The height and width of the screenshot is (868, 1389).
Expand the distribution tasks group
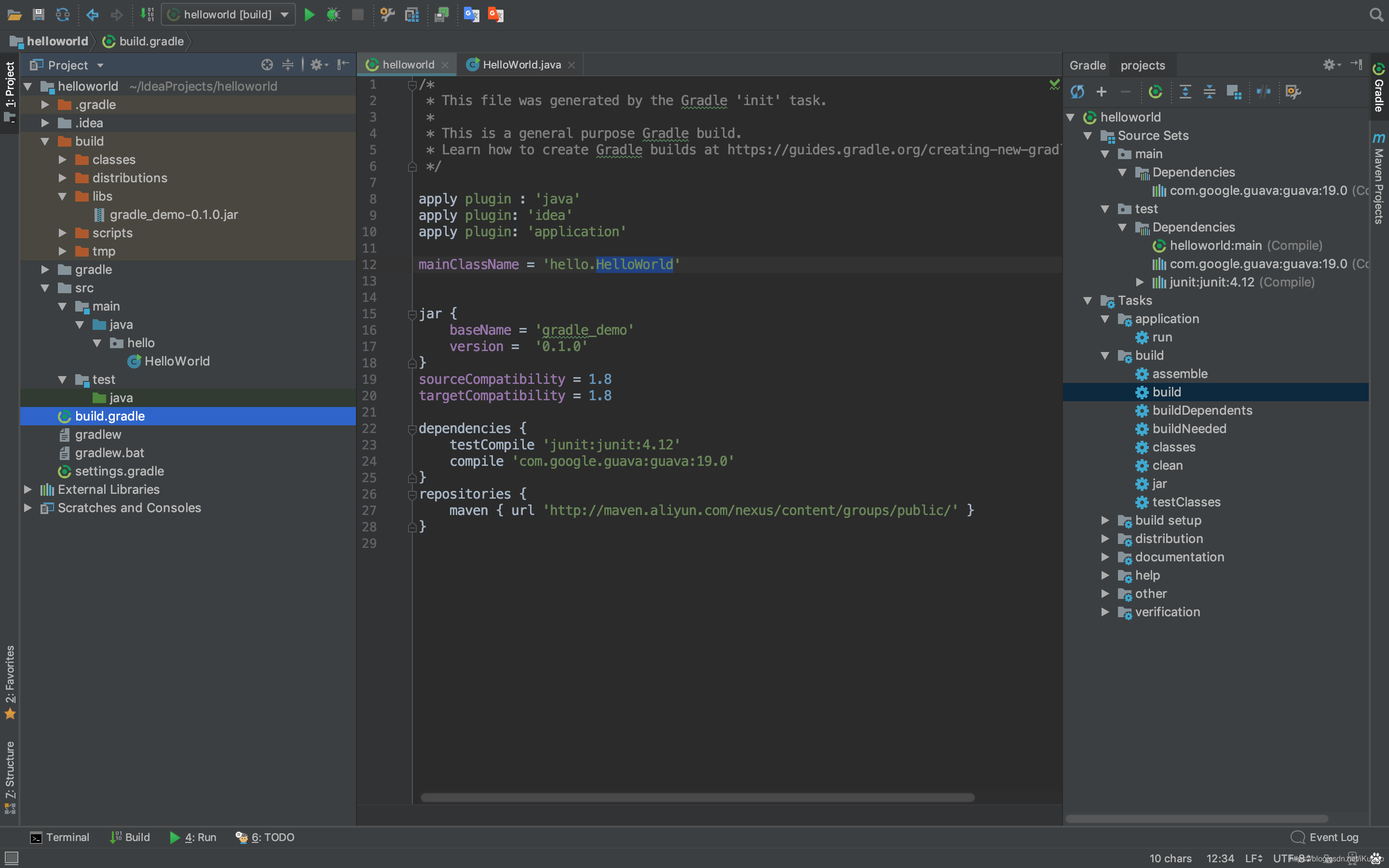pyautogui.click(x=1105, y=539)
